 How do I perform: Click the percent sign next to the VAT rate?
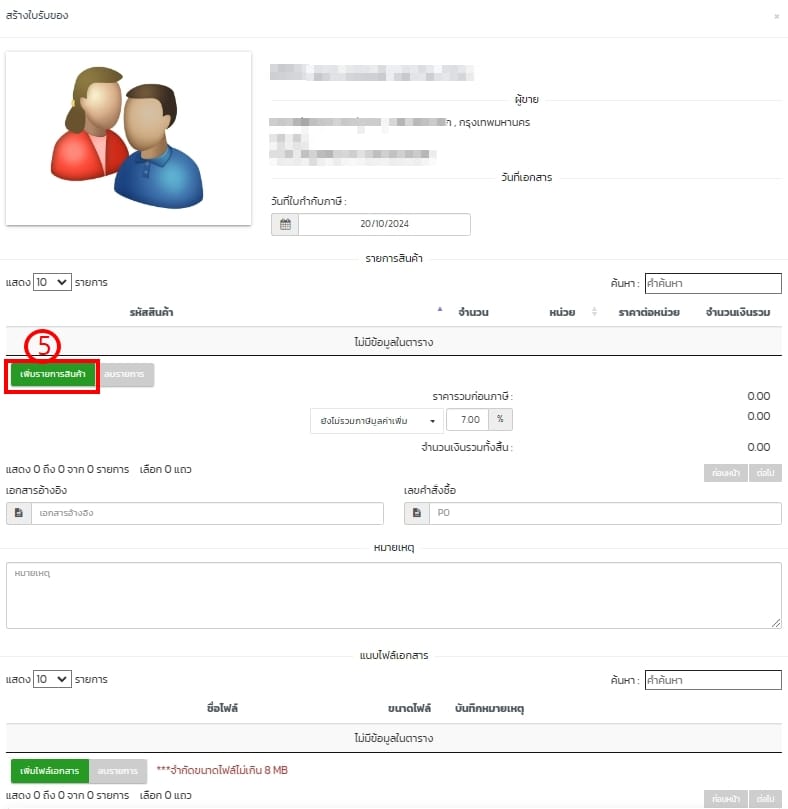(500, 421)
